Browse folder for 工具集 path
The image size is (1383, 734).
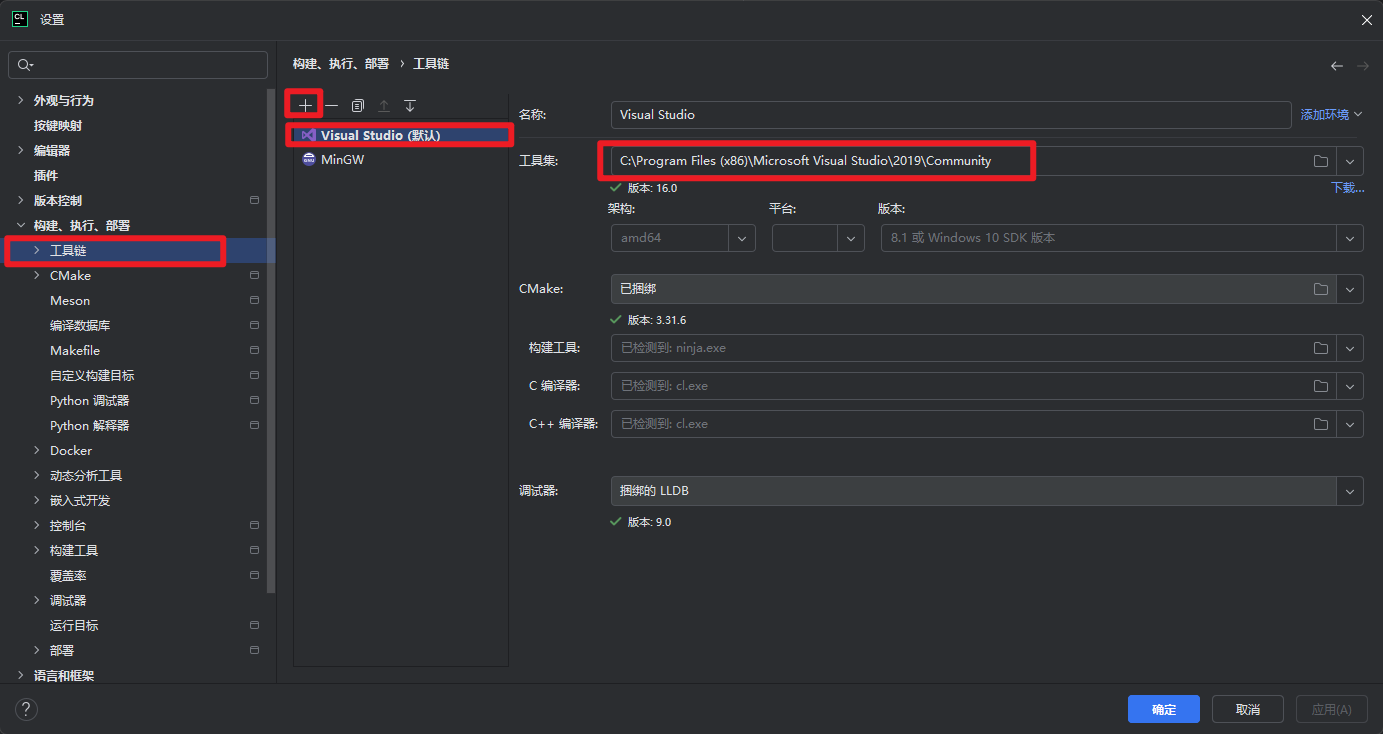pyautogui.click(x=1321, y=161)
